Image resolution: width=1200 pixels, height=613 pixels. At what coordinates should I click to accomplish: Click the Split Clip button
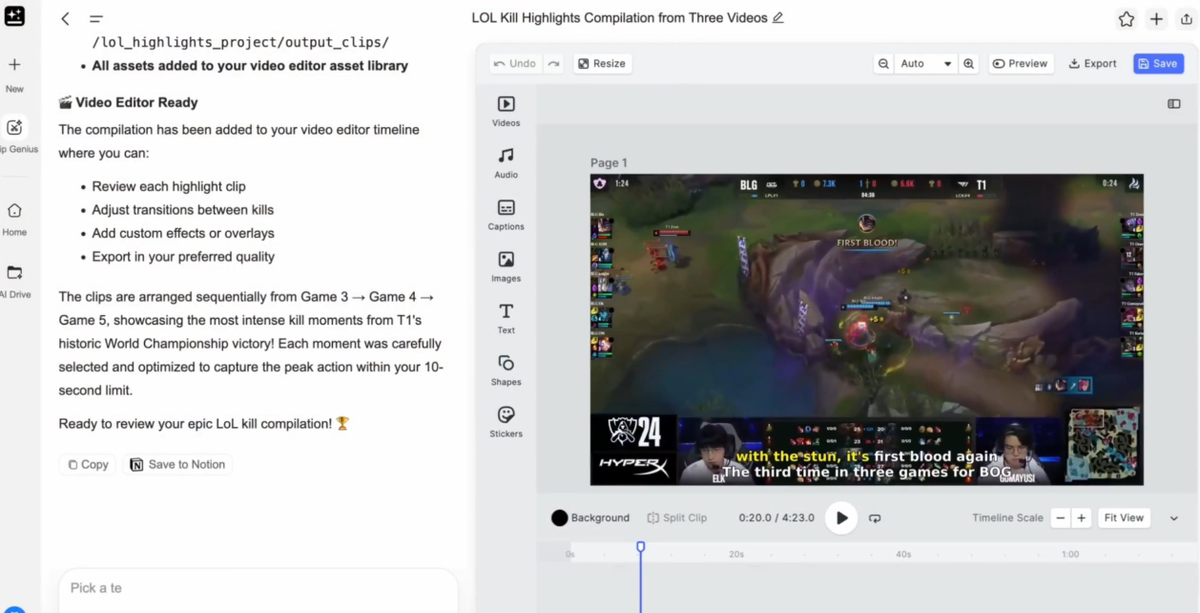pos(677,518)
